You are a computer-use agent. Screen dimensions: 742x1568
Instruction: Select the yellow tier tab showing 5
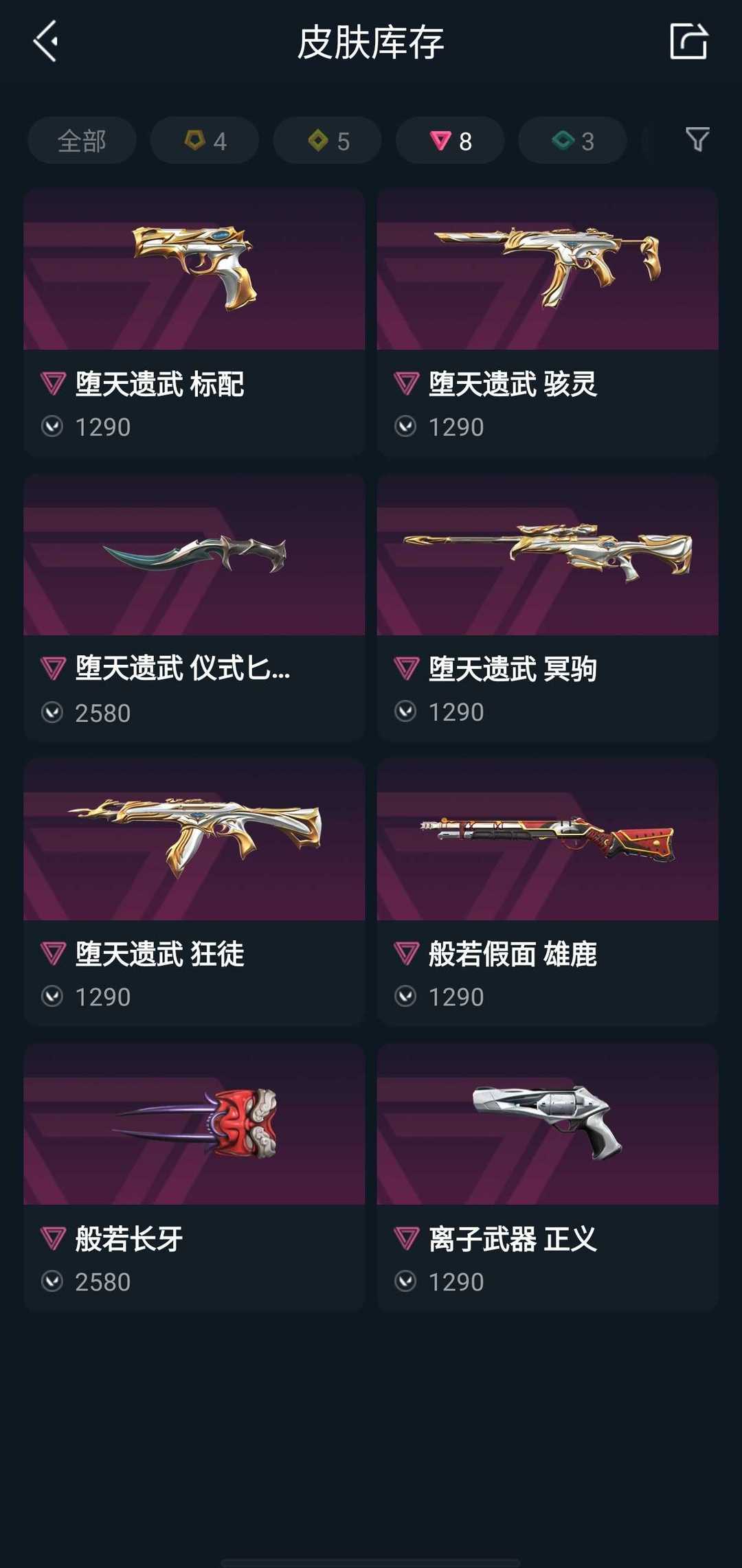pyautogui.click(x=327, y=140)
